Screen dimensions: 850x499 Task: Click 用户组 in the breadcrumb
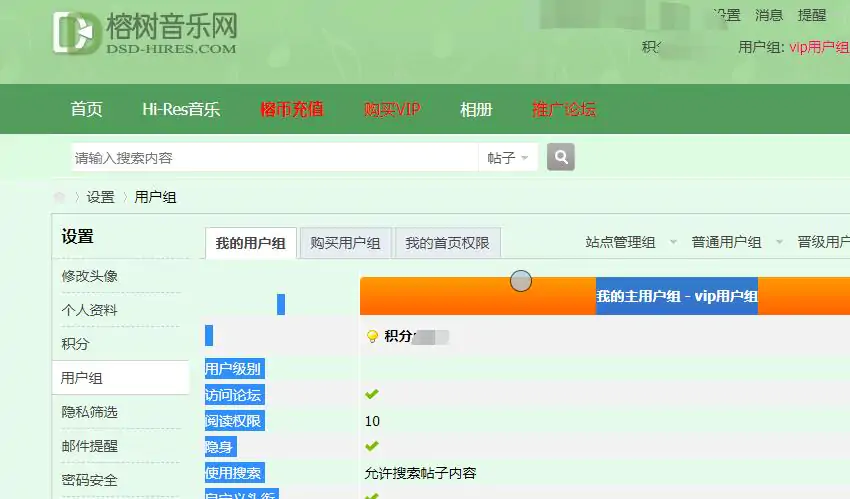[156, 197]
